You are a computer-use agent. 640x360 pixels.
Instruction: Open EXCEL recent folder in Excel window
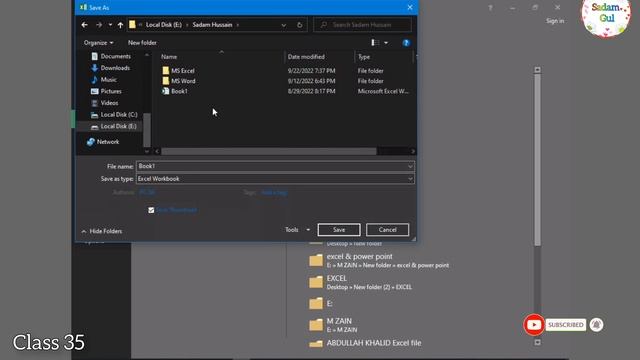click(x=360, y=282)
